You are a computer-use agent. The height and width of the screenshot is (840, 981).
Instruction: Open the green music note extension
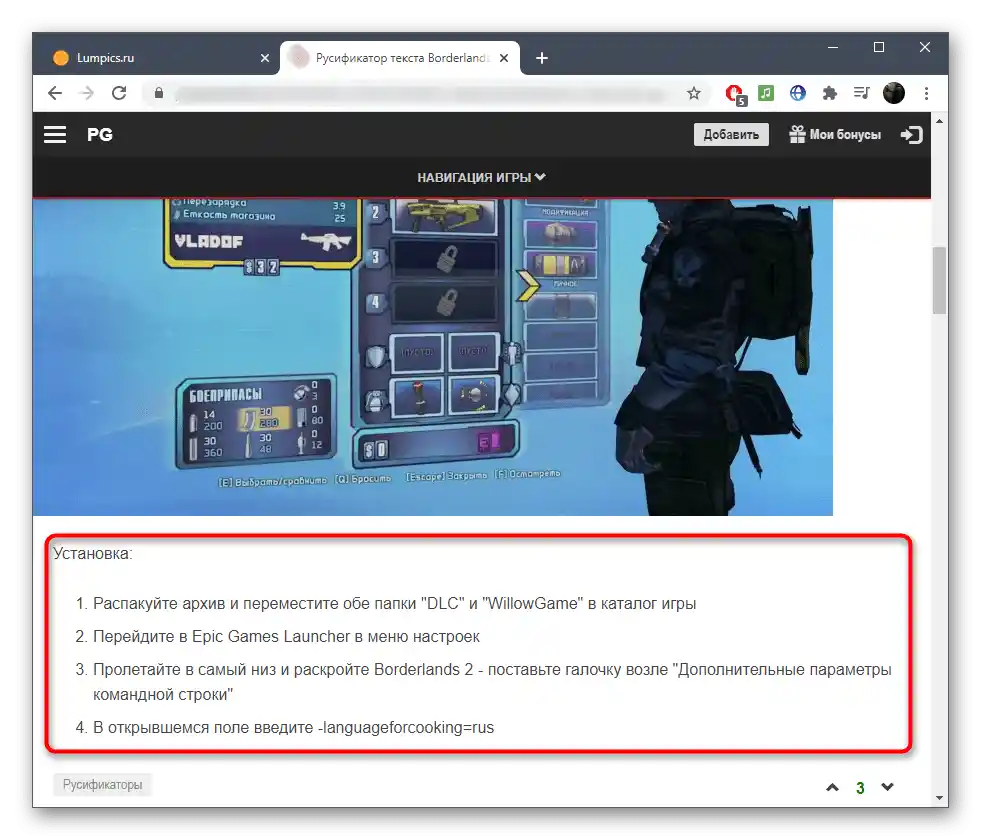[x=766, y=93]
